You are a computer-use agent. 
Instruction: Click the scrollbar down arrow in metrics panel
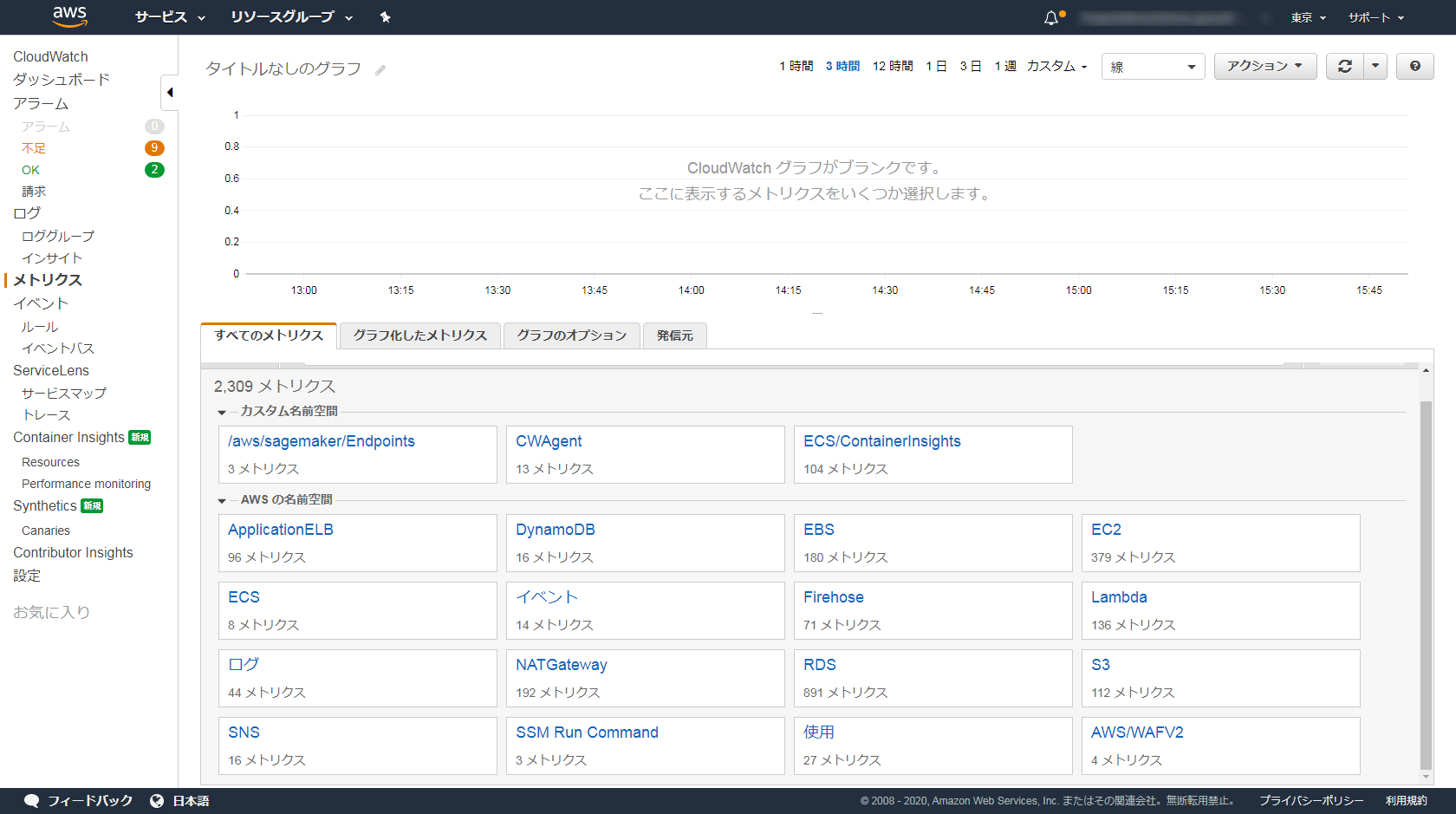[1426, 778]
